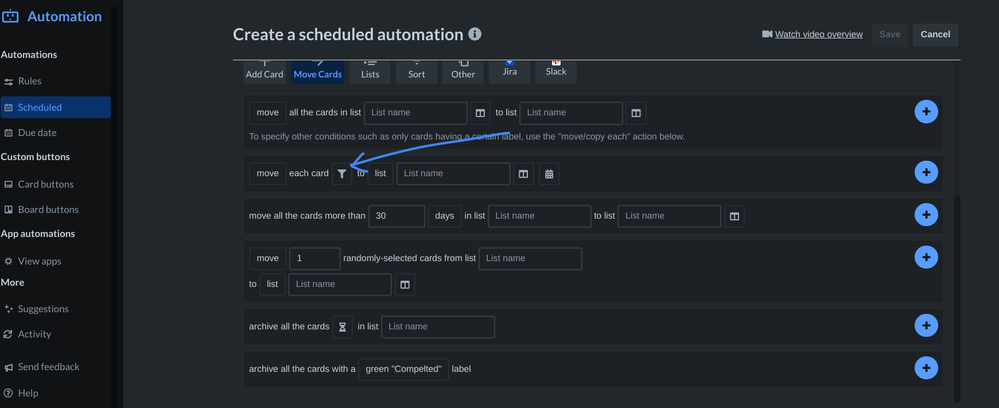Click the number field containing 1
The height and width of the screenshot is (408, 999).
pyautogui.click(x=315, y=259)
